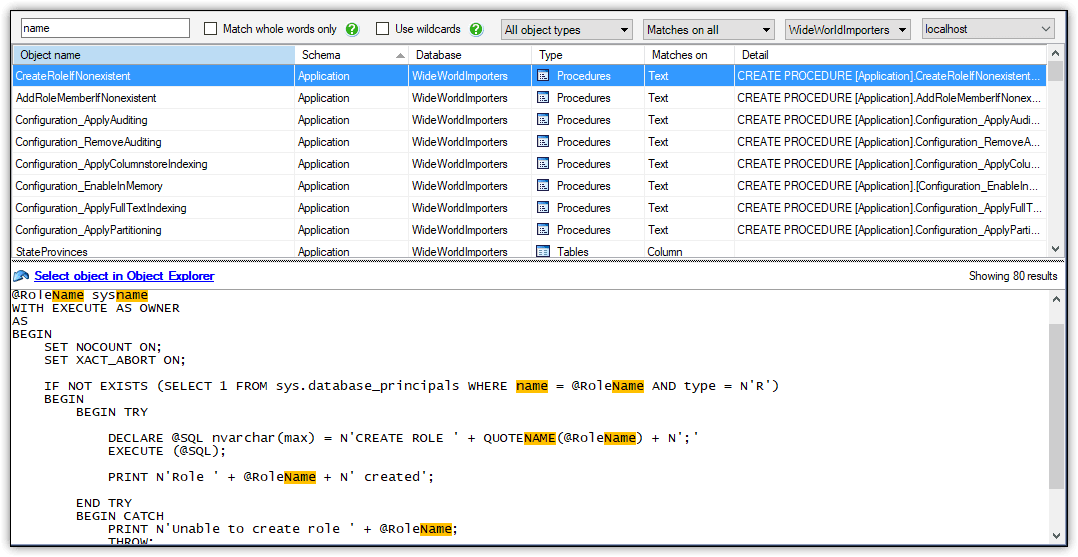The image size is (1078, 557).
Task: Click procedure icon in Configuration_ApplyPartitioning row
Action: coord(544,230)
